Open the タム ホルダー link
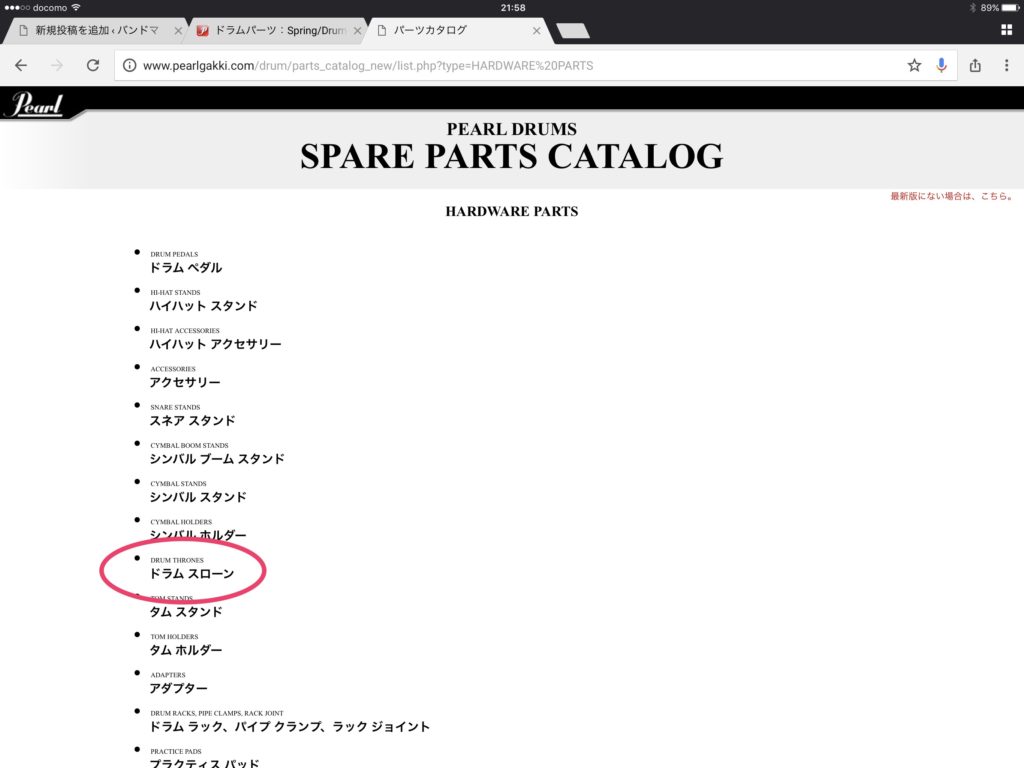This screenshot has width=1024, height=768. [x=186, y=650]
